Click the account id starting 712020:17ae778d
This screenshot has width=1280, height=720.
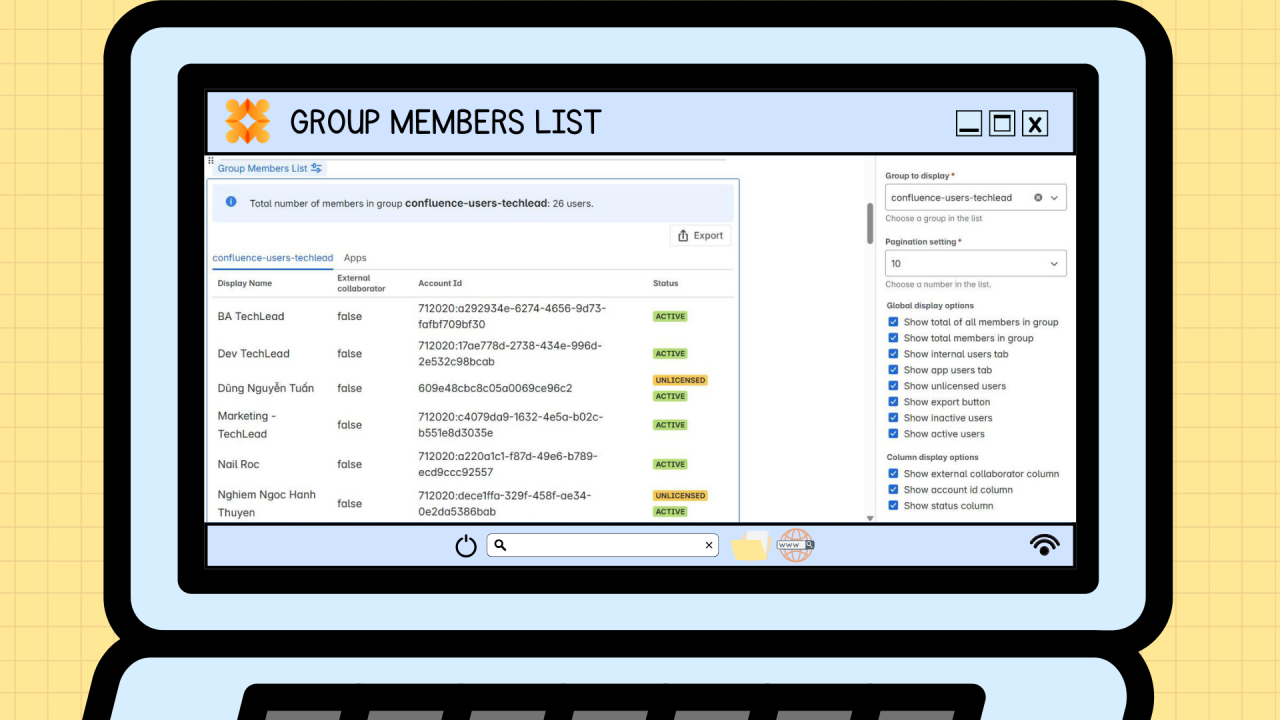point(510,354)
